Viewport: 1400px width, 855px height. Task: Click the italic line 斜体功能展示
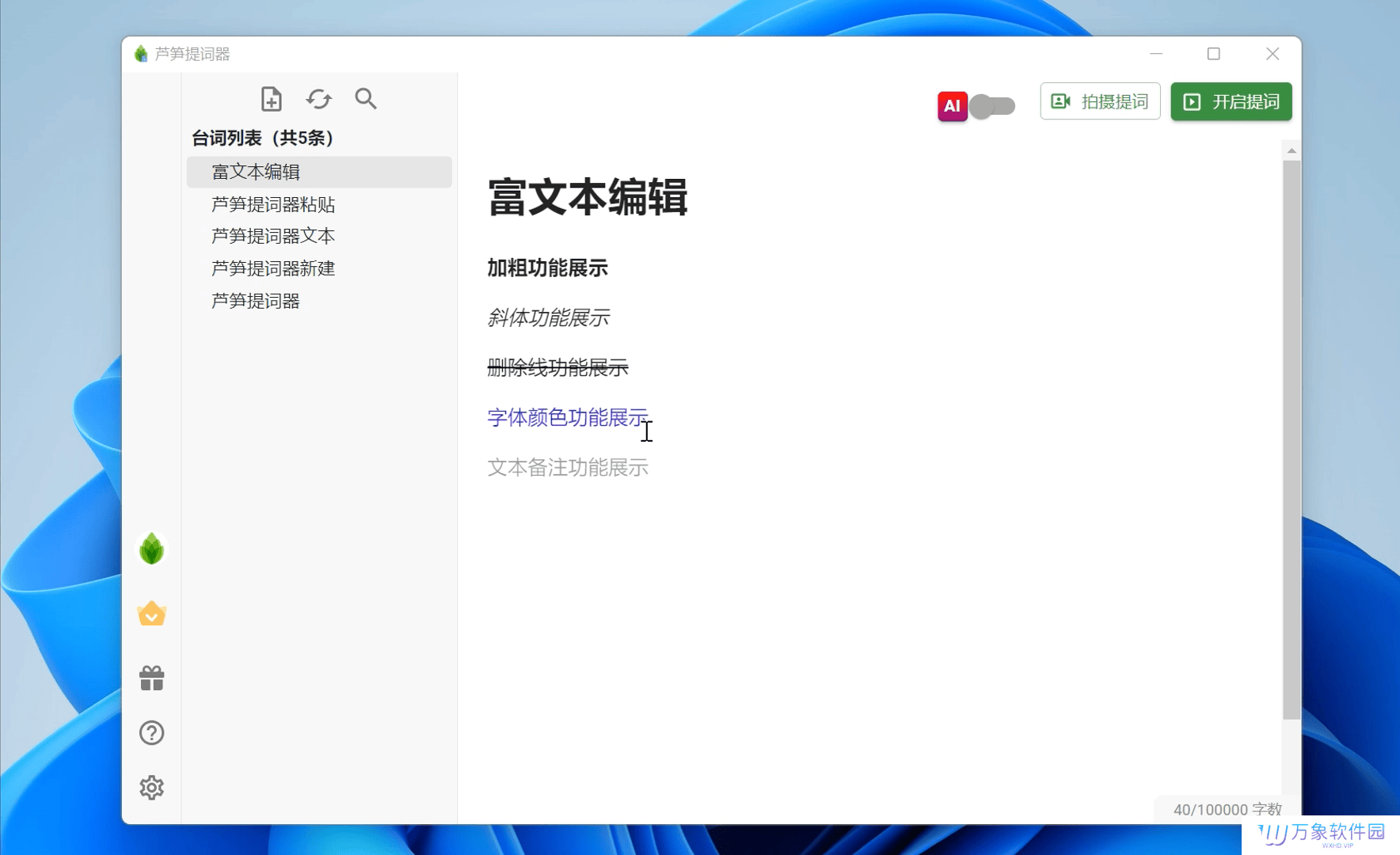tap(548, 318)
